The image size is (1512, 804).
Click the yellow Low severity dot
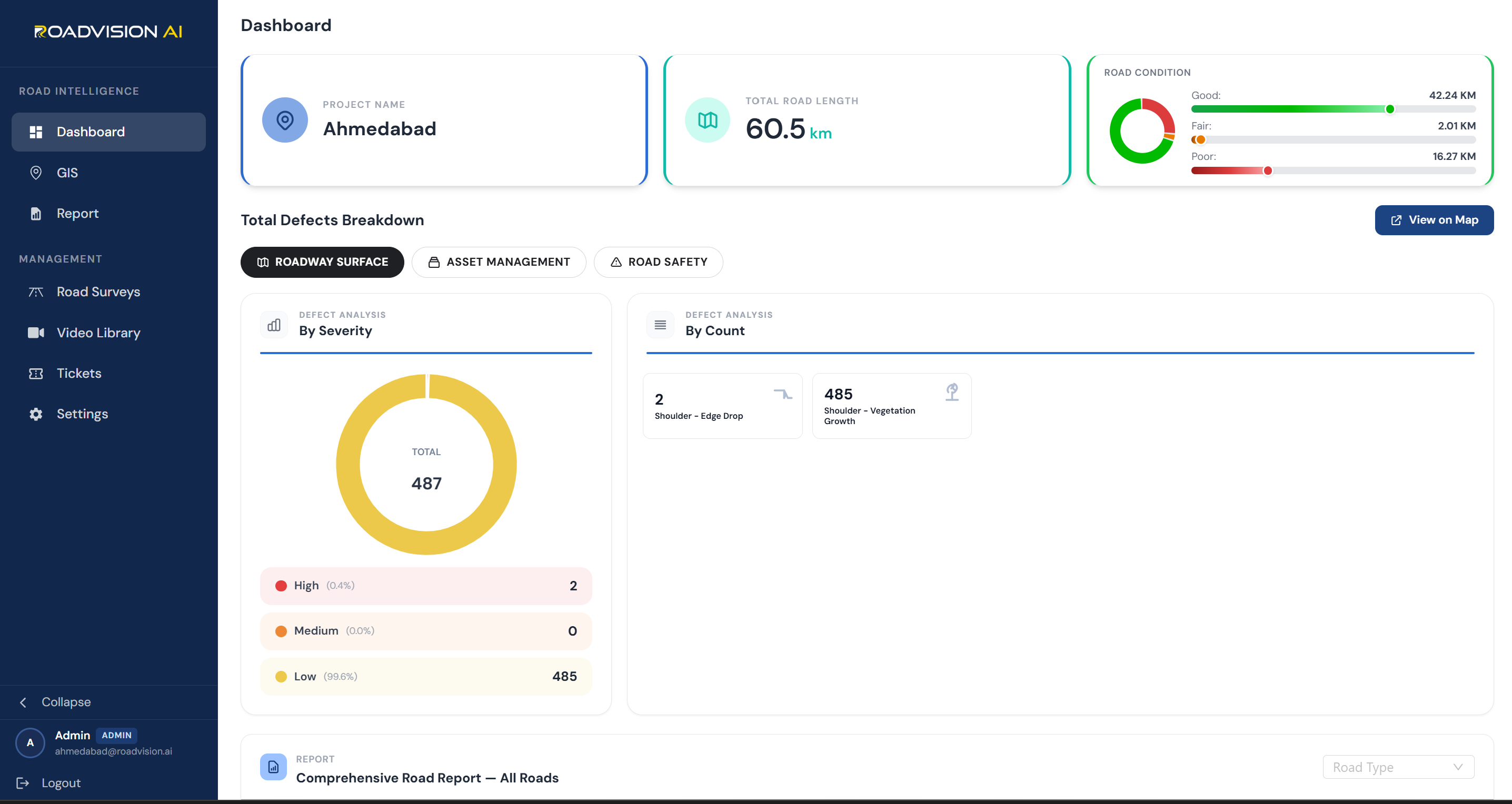pyautogui.click(x=281, y=677)
